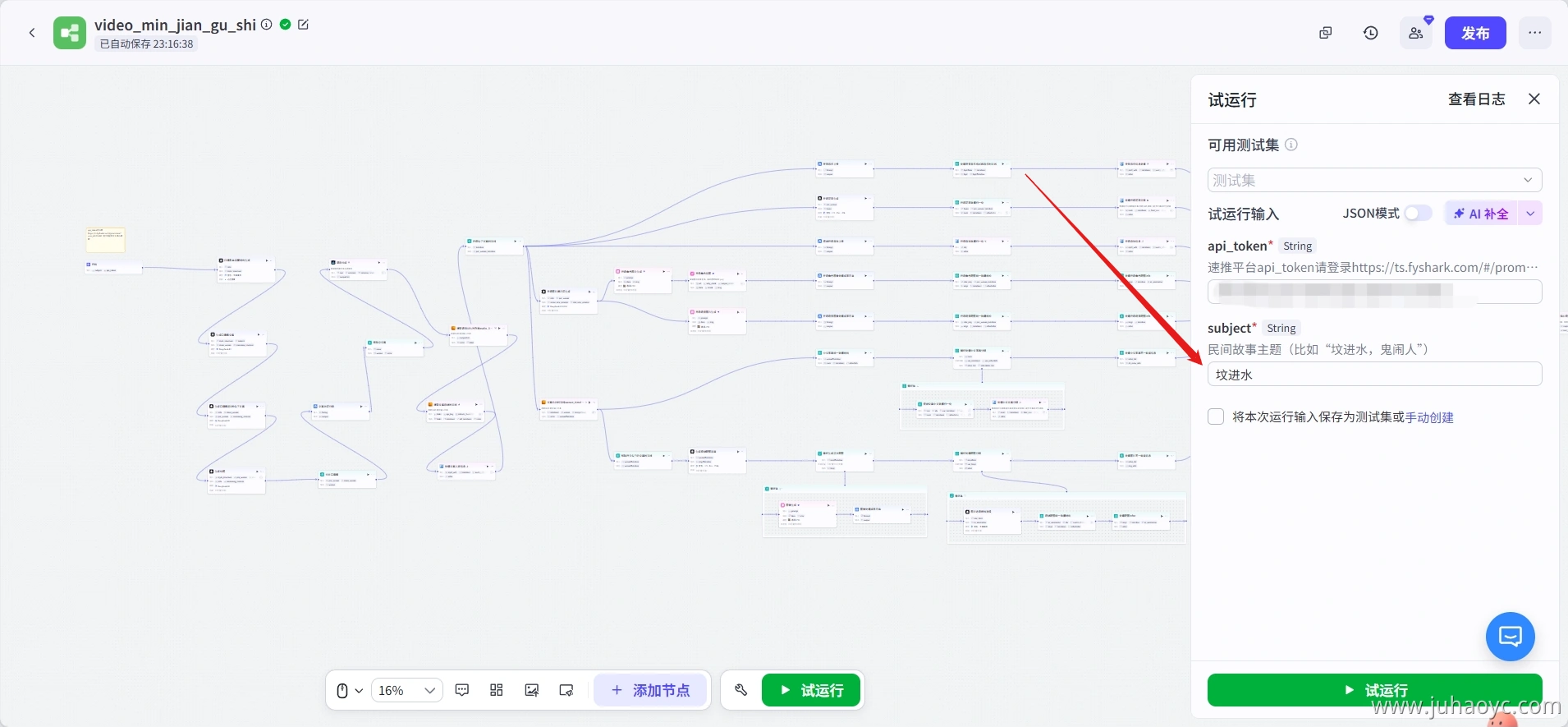Screen dimensions: 1568x727
Task: Click the image export toolbar icon
Action: point(532,690)
